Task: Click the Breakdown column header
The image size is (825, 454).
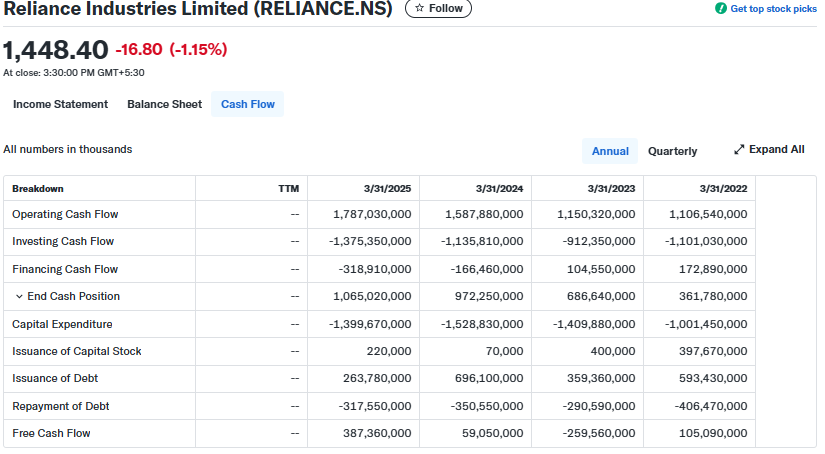Action: click(x=38, y=188)
